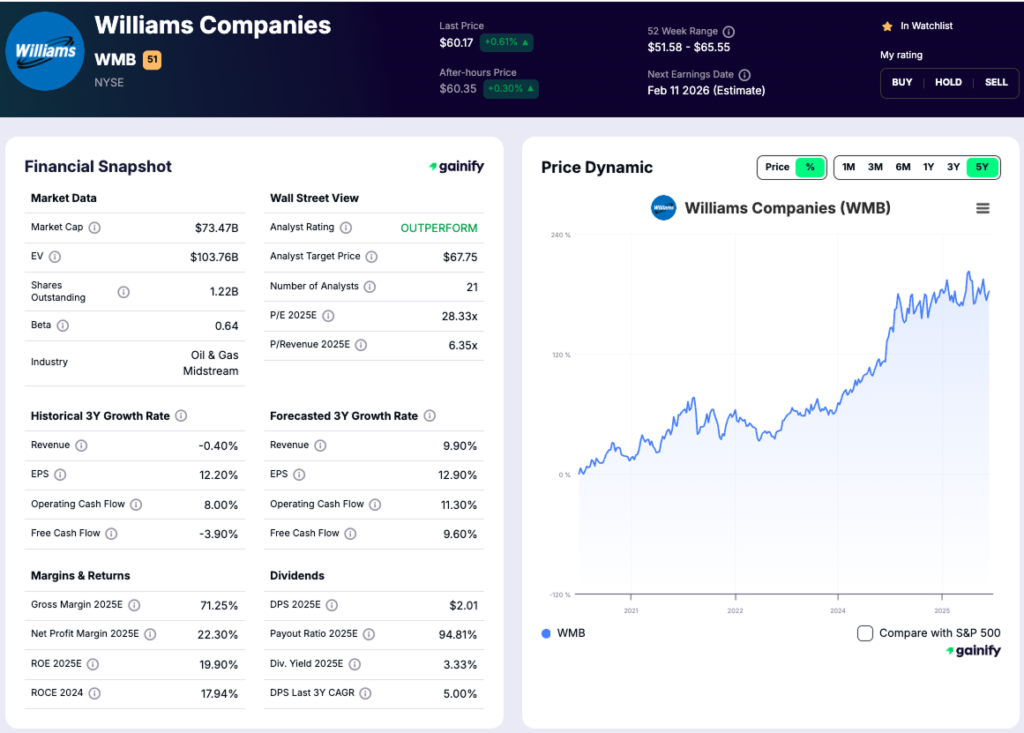1024x733 pixels.
Task: Click the Analyst Rating info icon
Action: [344, 228]
